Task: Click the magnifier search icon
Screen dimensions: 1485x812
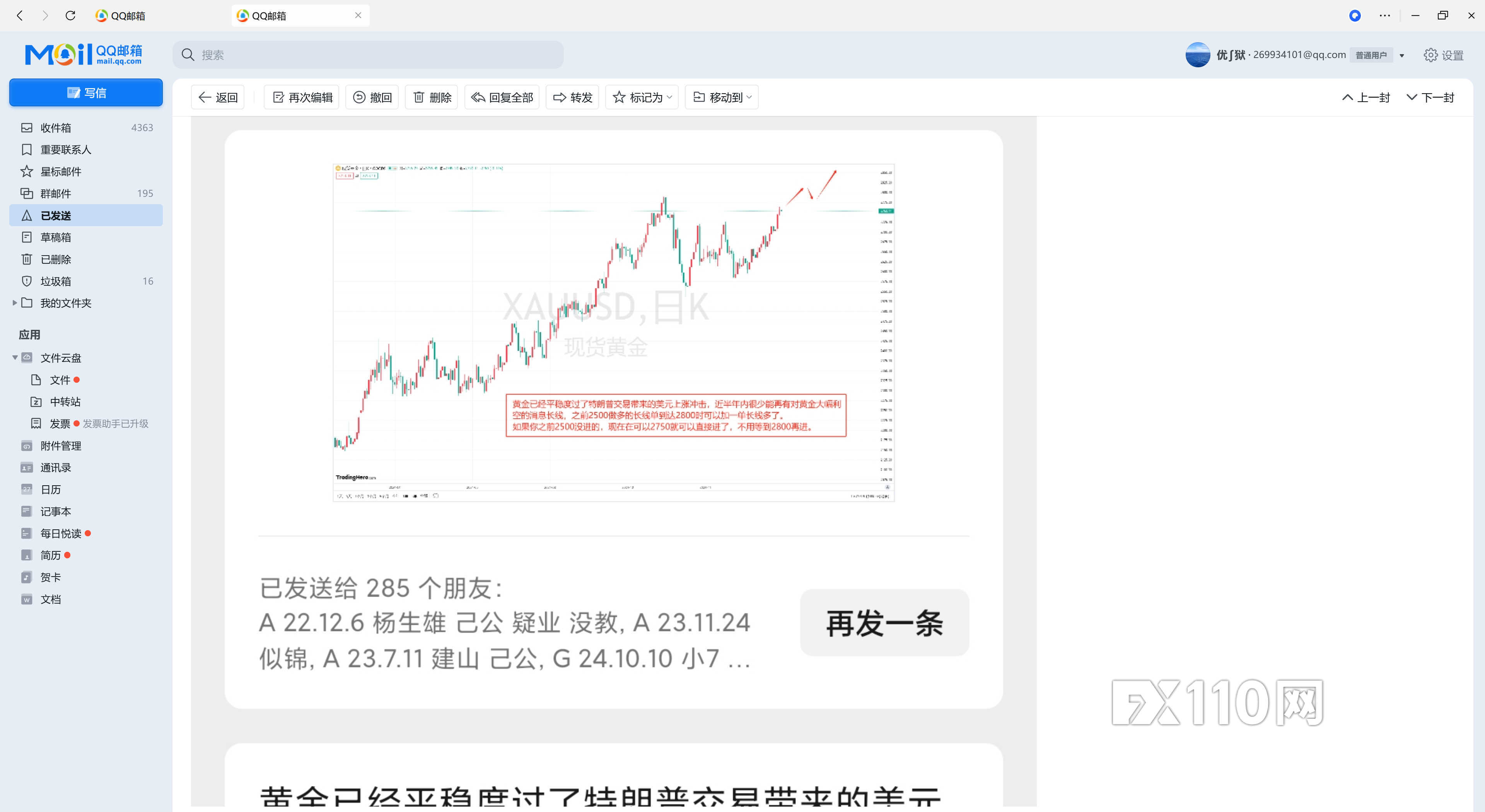Action: [x=188, y=55]
